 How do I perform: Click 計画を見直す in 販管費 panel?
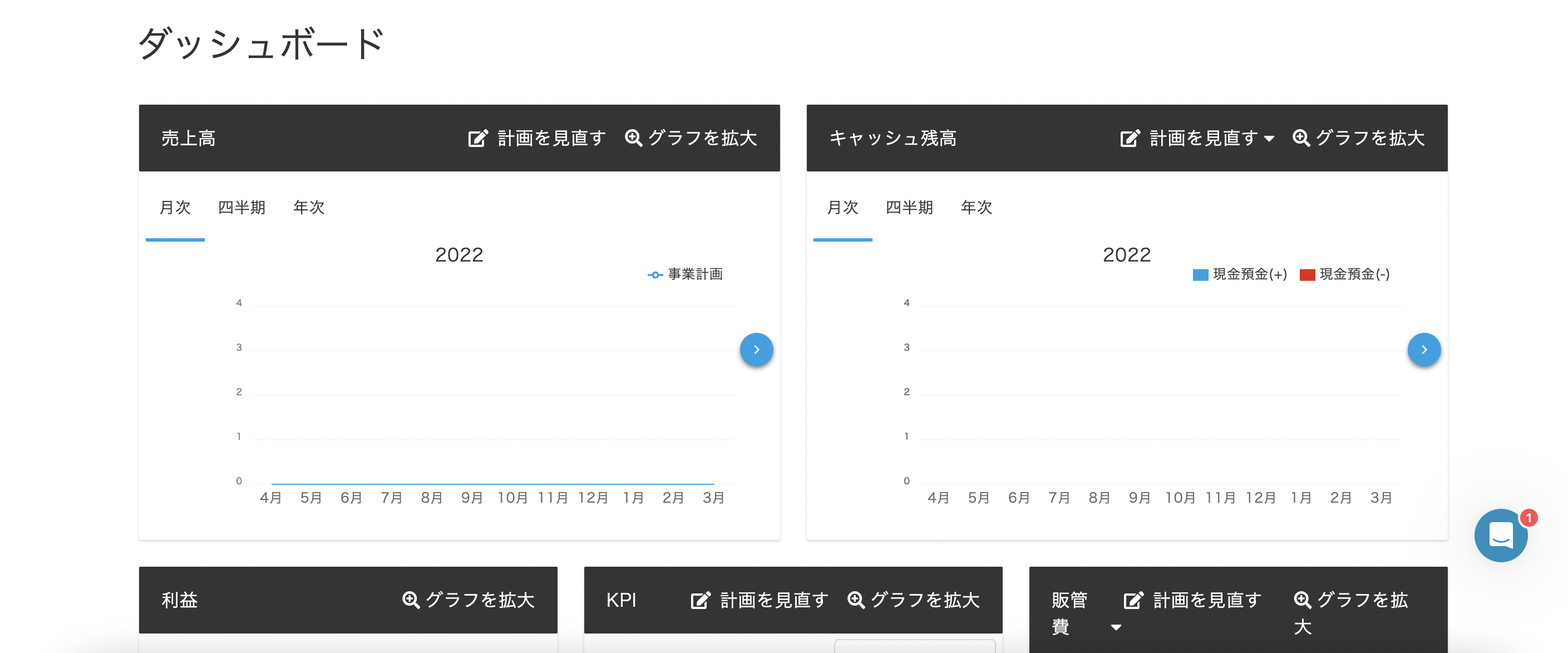point(1192,600)
